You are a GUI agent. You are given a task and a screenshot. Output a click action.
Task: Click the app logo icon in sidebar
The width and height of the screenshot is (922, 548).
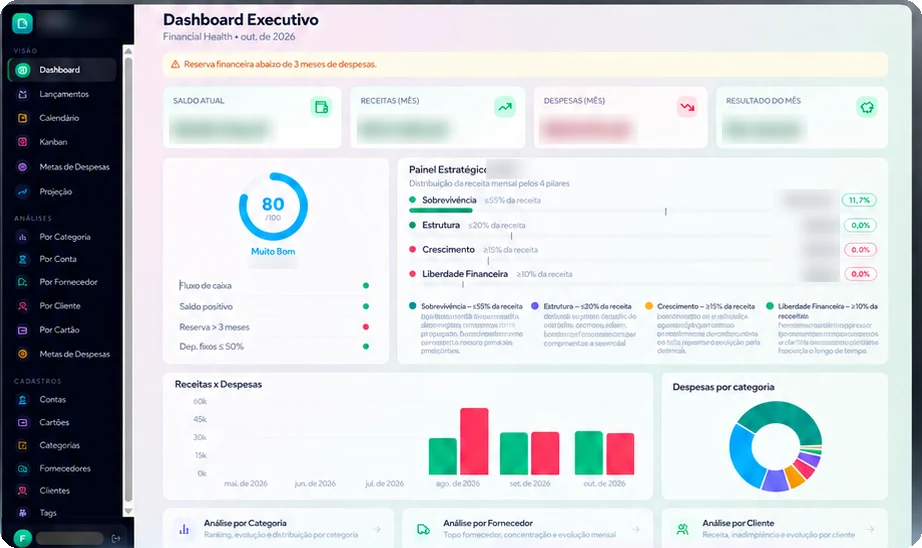click(22, 24)
